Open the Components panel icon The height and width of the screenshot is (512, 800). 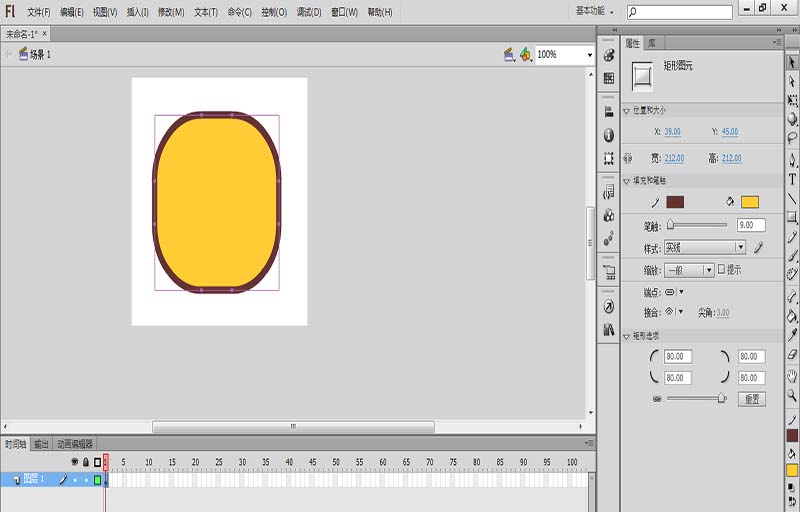[x=609, y=215]
